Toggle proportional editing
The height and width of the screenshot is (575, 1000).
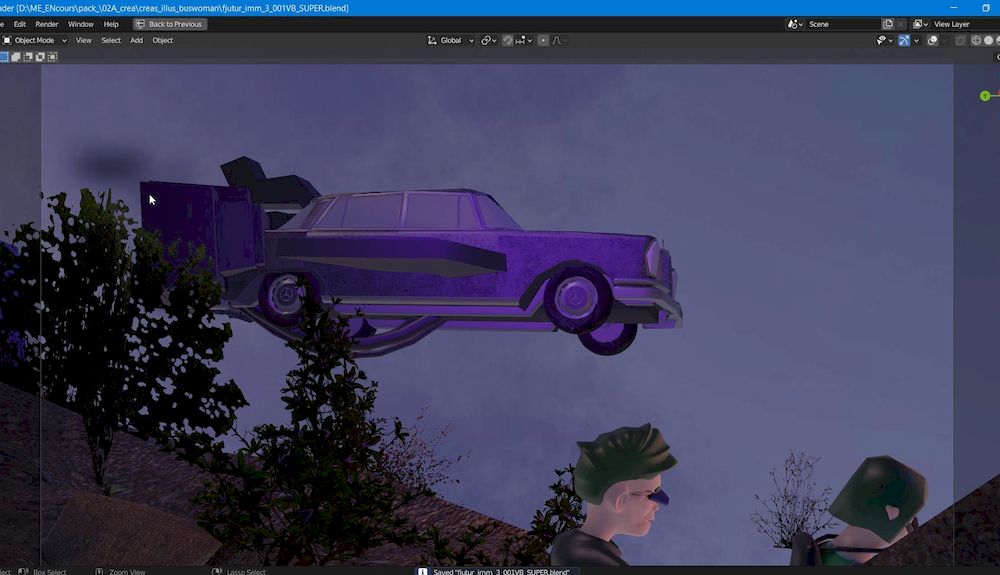coord(543,41)
